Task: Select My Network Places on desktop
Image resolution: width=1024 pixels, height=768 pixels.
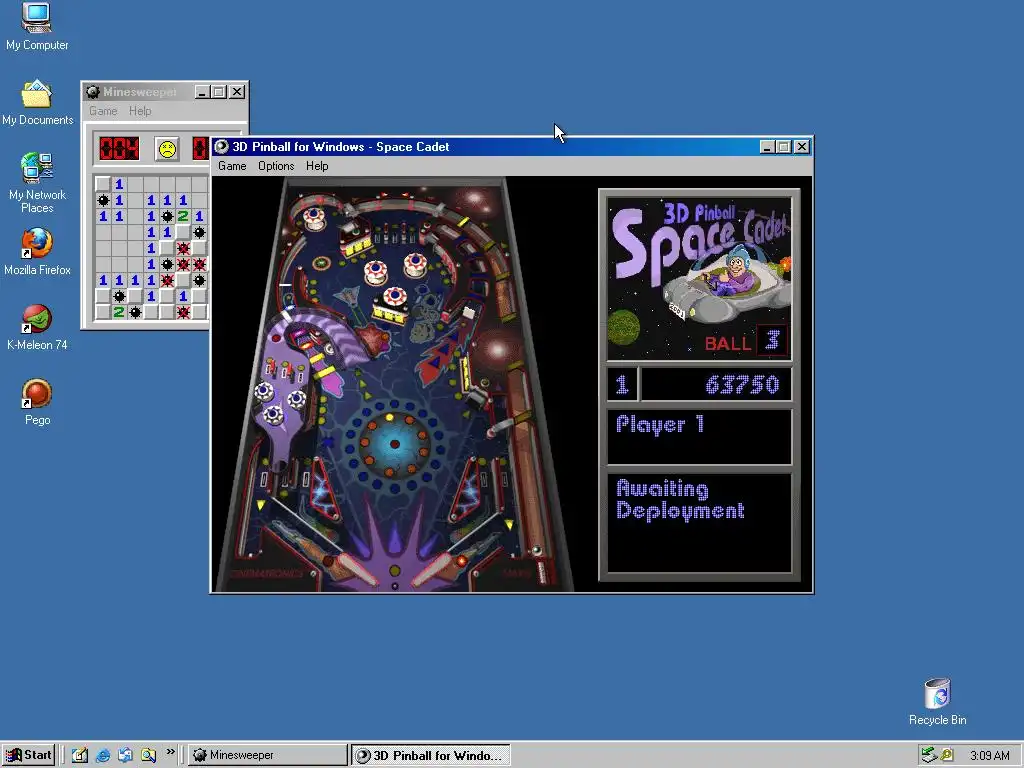Action: coord(37,183)
